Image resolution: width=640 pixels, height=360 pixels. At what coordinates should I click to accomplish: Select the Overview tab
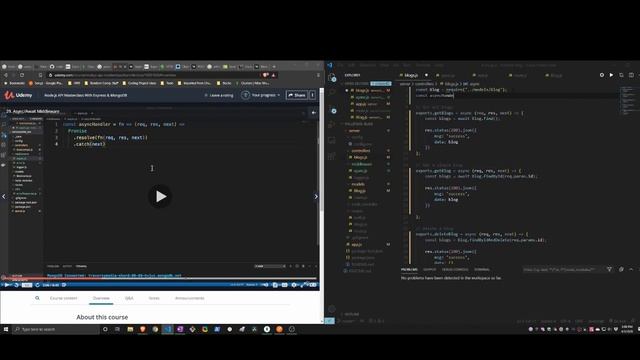click(101, 298)
